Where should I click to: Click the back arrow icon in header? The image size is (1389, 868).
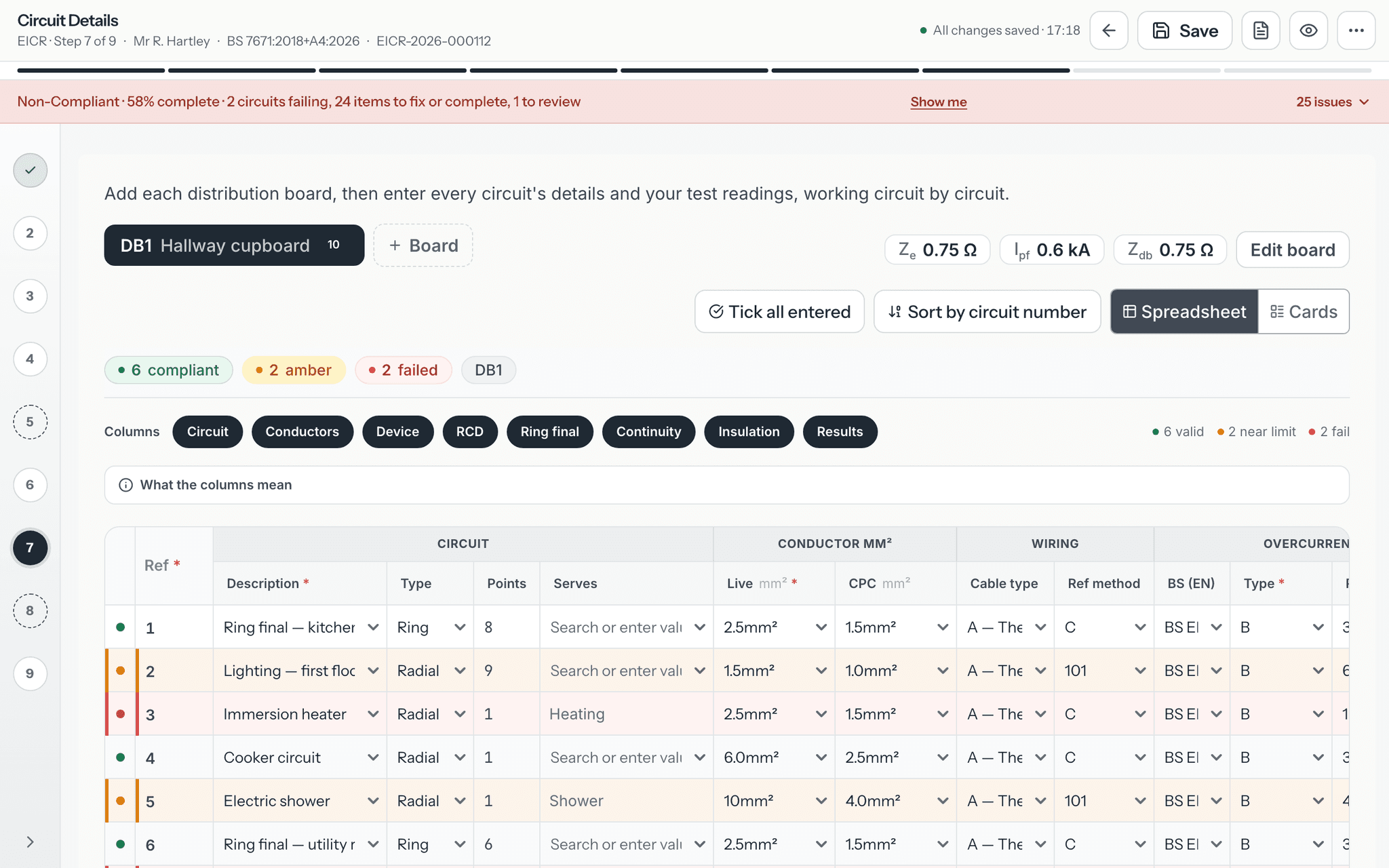click(x=1109, y=31)
